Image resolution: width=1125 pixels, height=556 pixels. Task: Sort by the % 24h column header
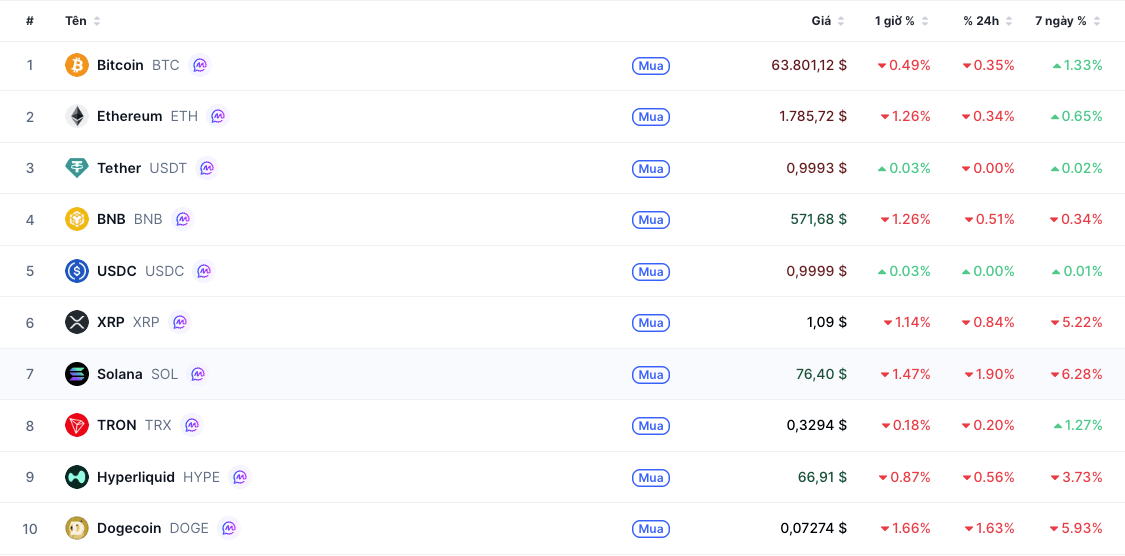[988, 22]
